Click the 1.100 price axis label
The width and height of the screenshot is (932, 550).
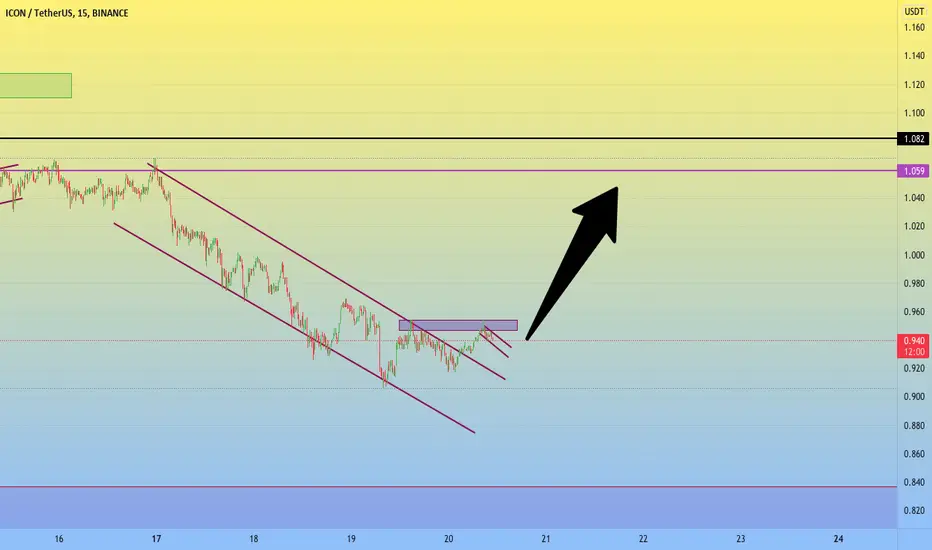coord(914,113)
